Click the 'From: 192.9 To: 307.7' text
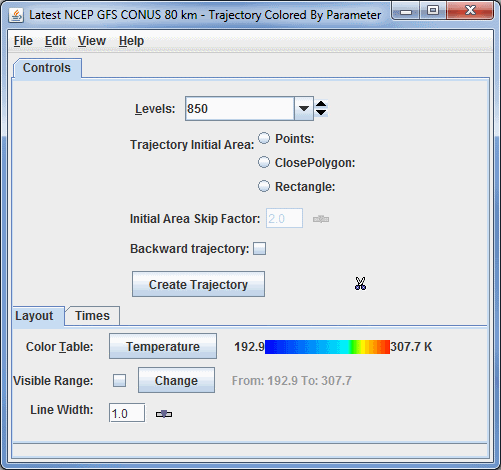 coord(292,381)
